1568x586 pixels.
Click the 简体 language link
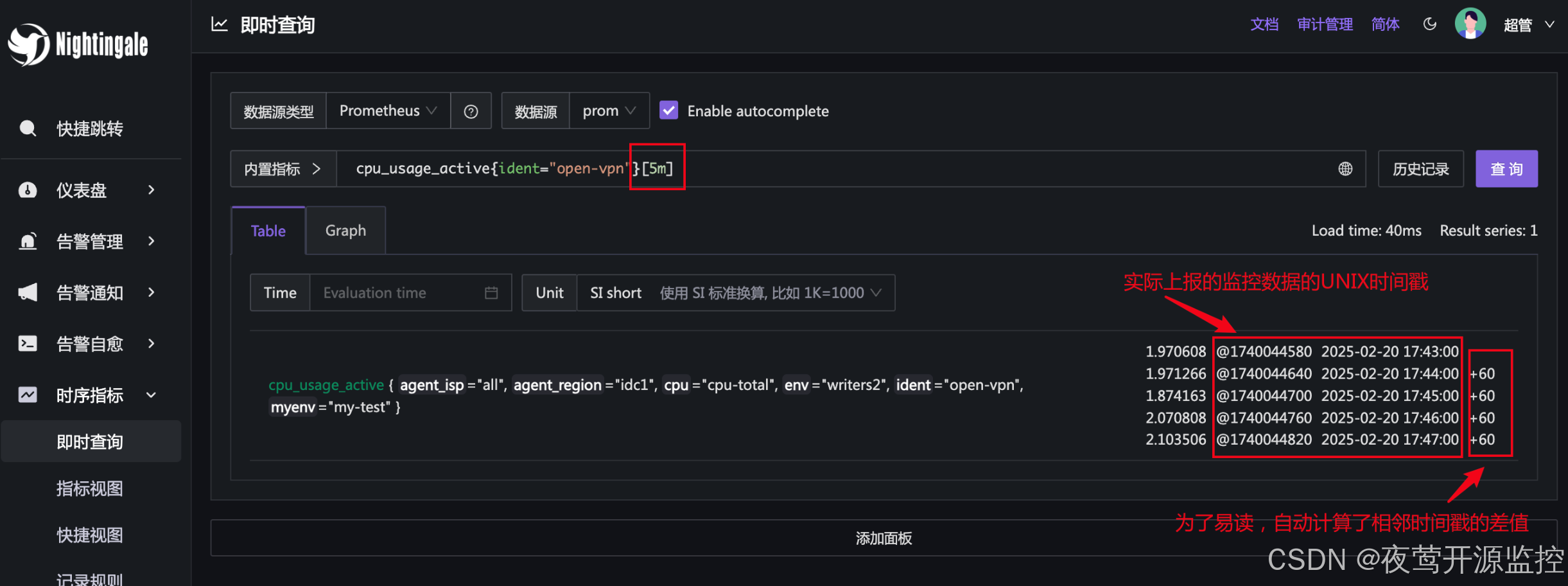[1385, 24]
